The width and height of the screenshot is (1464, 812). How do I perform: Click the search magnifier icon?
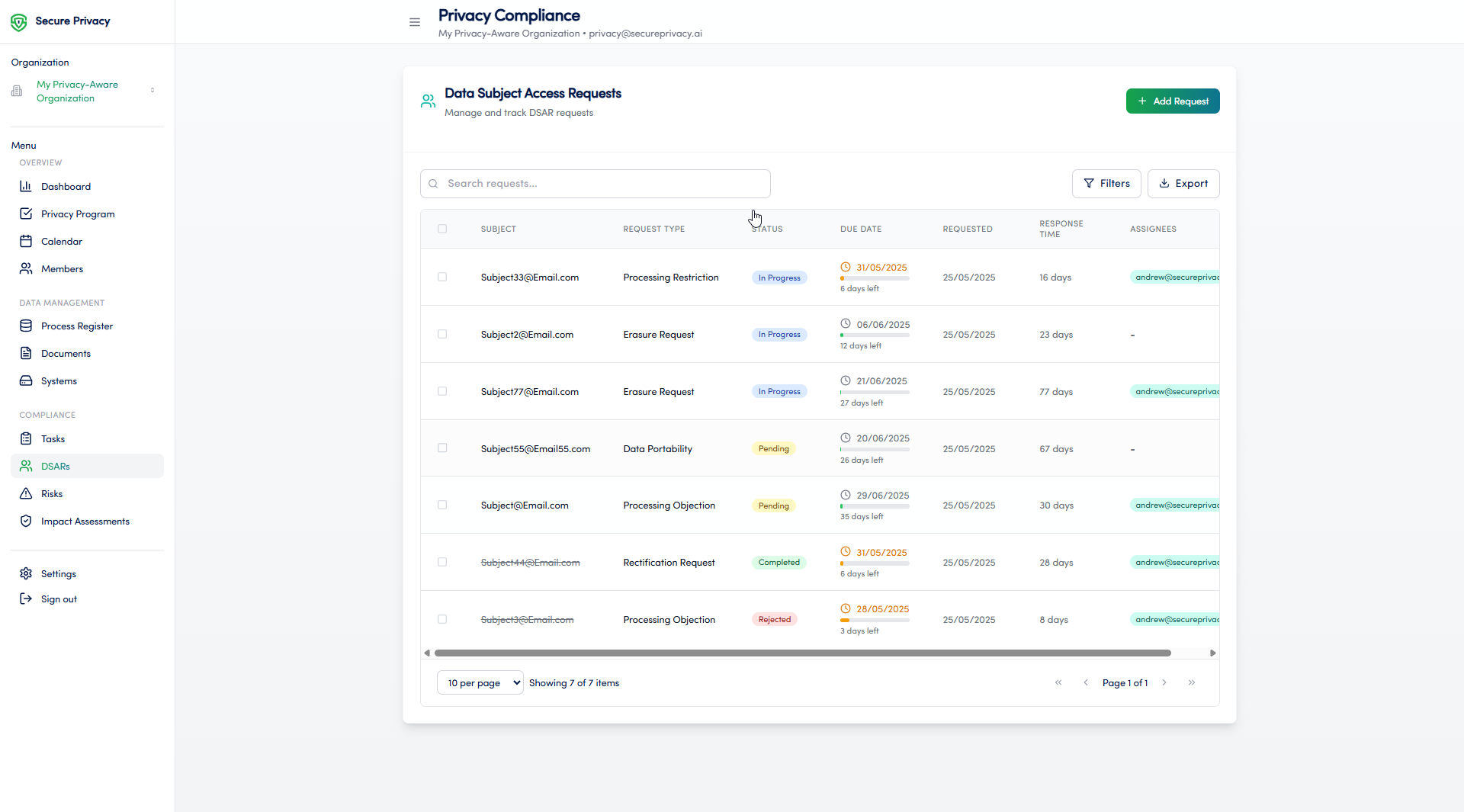(433, 184)
